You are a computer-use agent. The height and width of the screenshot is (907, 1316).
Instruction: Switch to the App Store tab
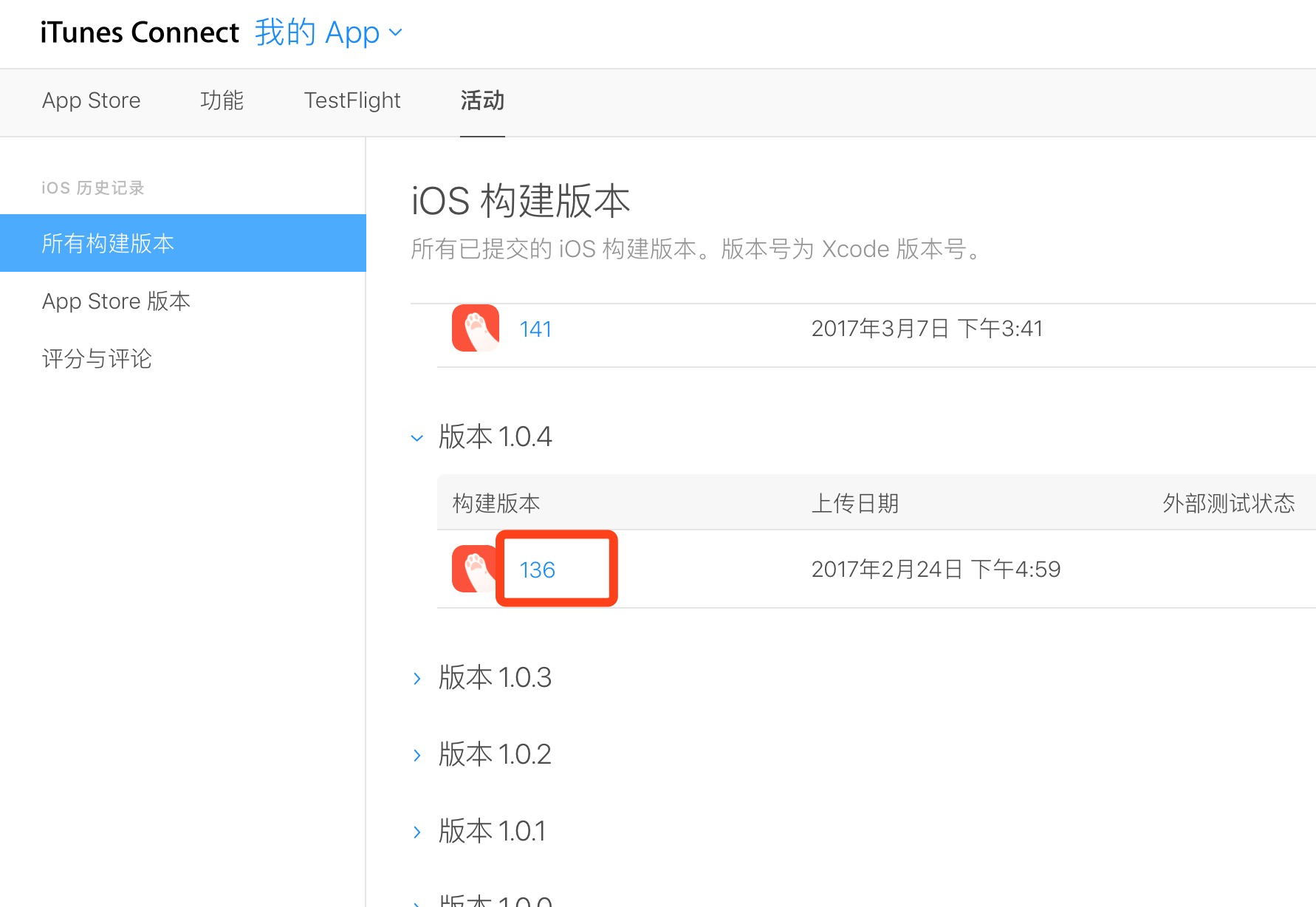pos(92,100)
